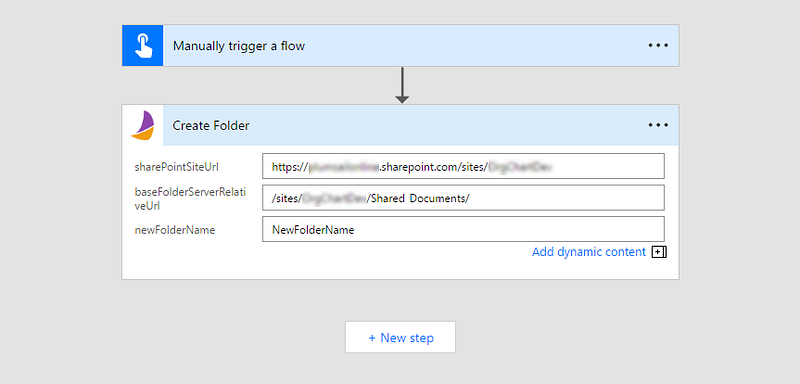Click the newFolderName field label
This screenshot has height=384, width=800.
(175, 230)
